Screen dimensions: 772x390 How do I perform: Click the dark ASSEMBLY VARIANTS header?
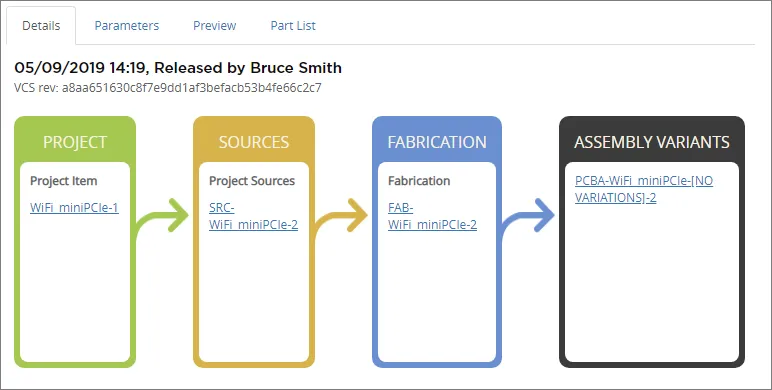651,142
